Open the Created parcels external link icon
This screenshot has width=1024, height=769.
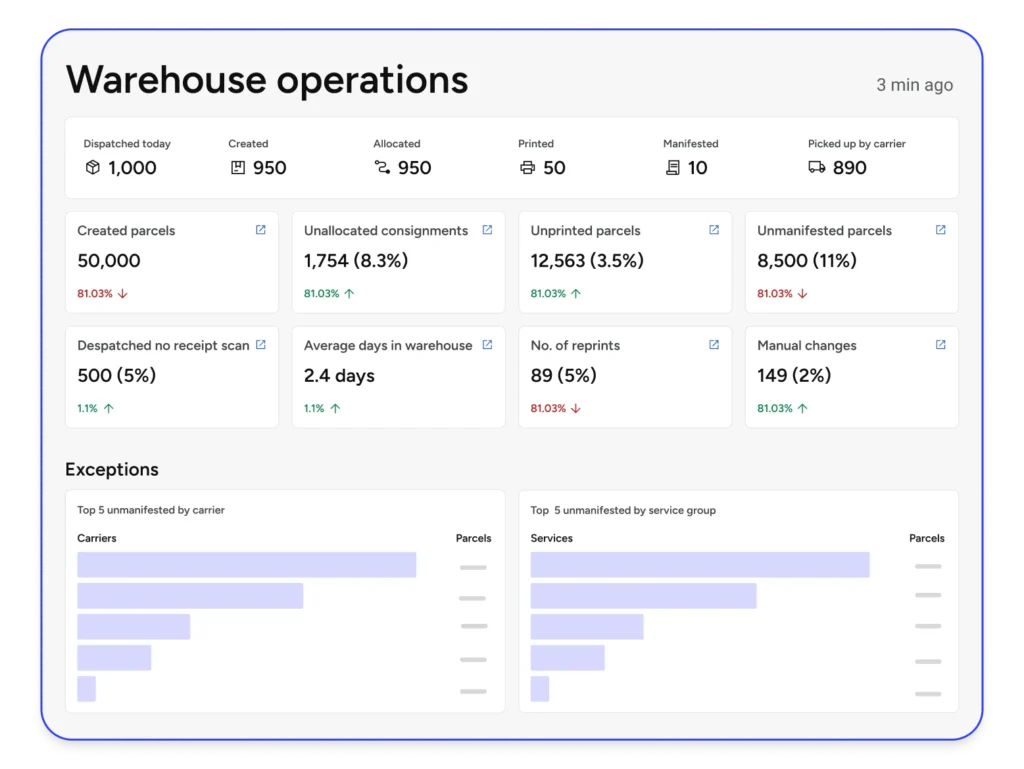tap(259, 229)
